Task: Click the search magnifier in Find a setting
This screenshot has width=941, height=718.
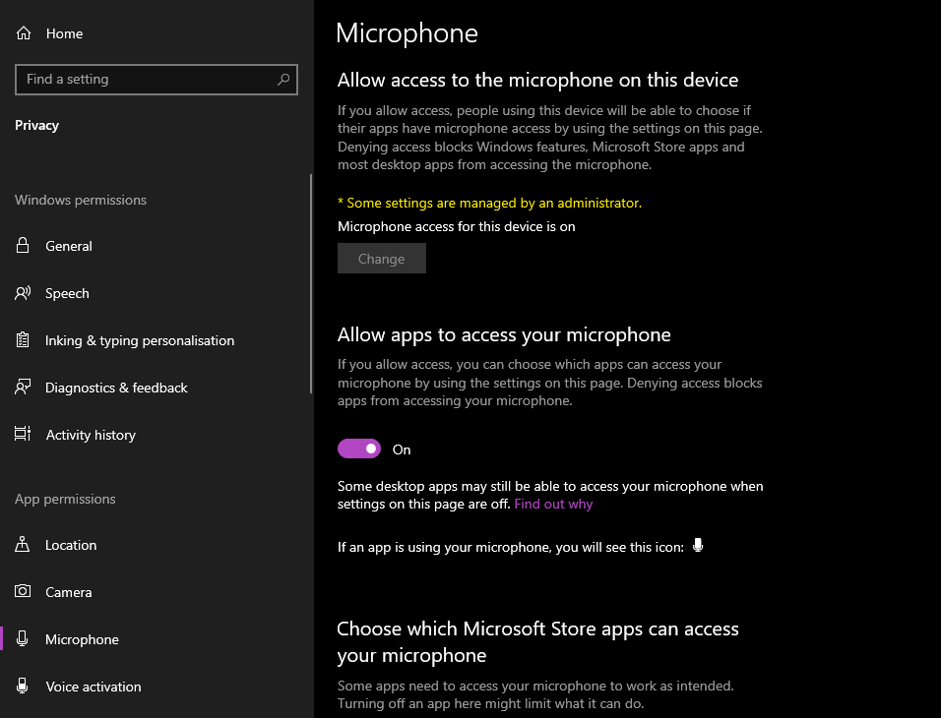Action: [284, 79]
